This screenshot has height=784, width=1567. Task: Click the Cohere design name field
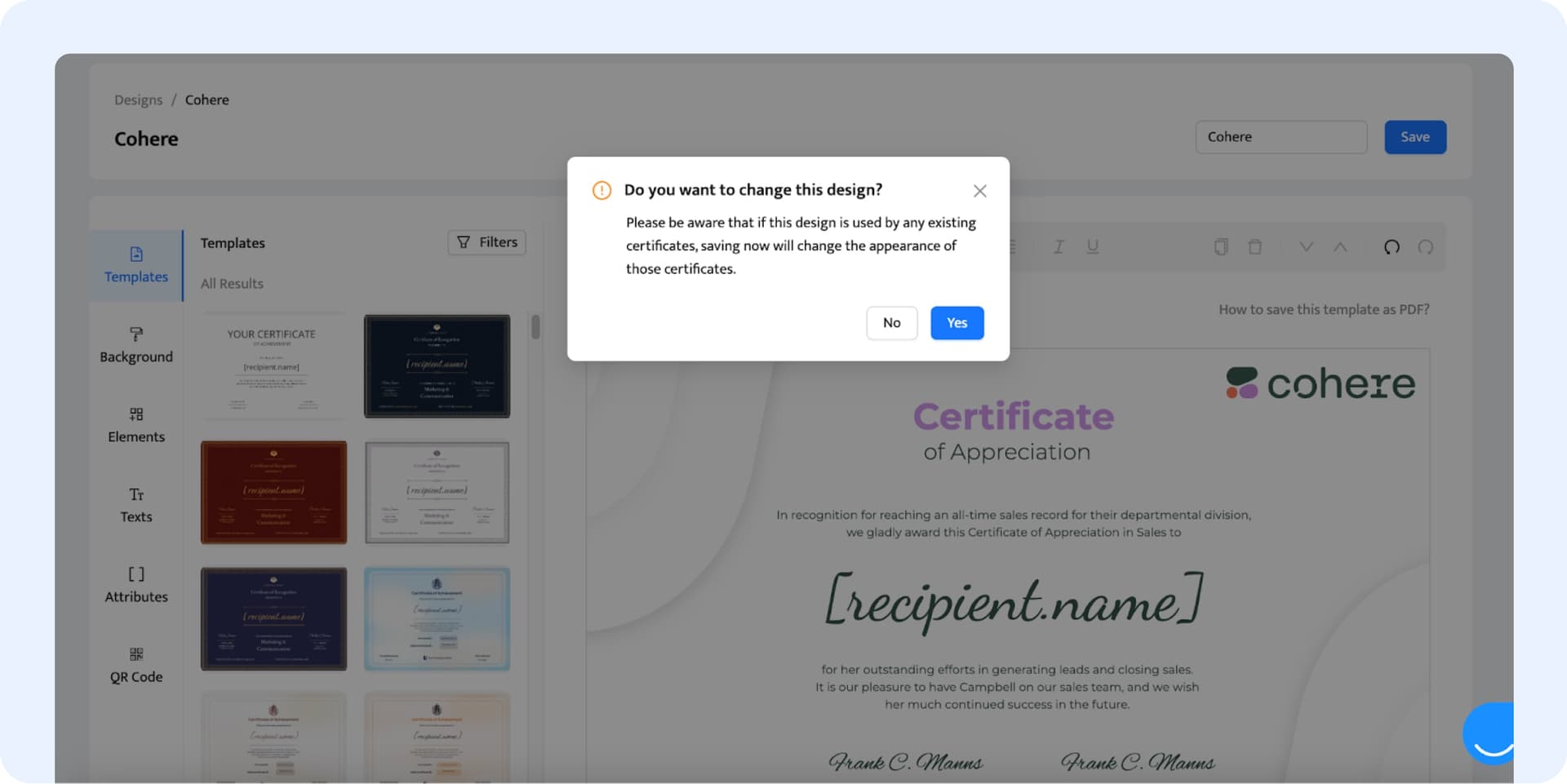coord(1281,137)
